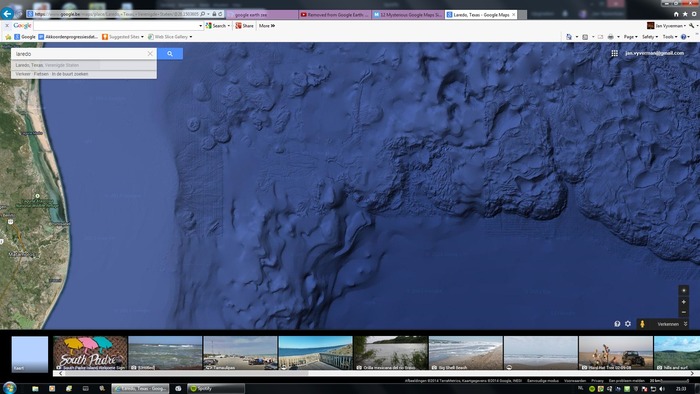The width and height of the screenshot is (700, 394).
Task: Open the Akkoordenprogressiesdat... favorite
Action: coord(68,37)
